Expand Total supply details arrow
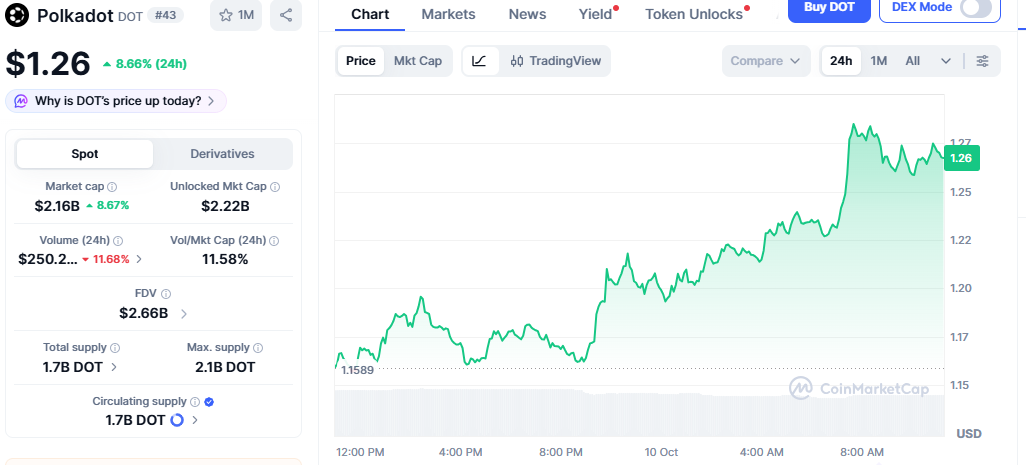Screen dimensions: 1026x465 pos(114,367)
